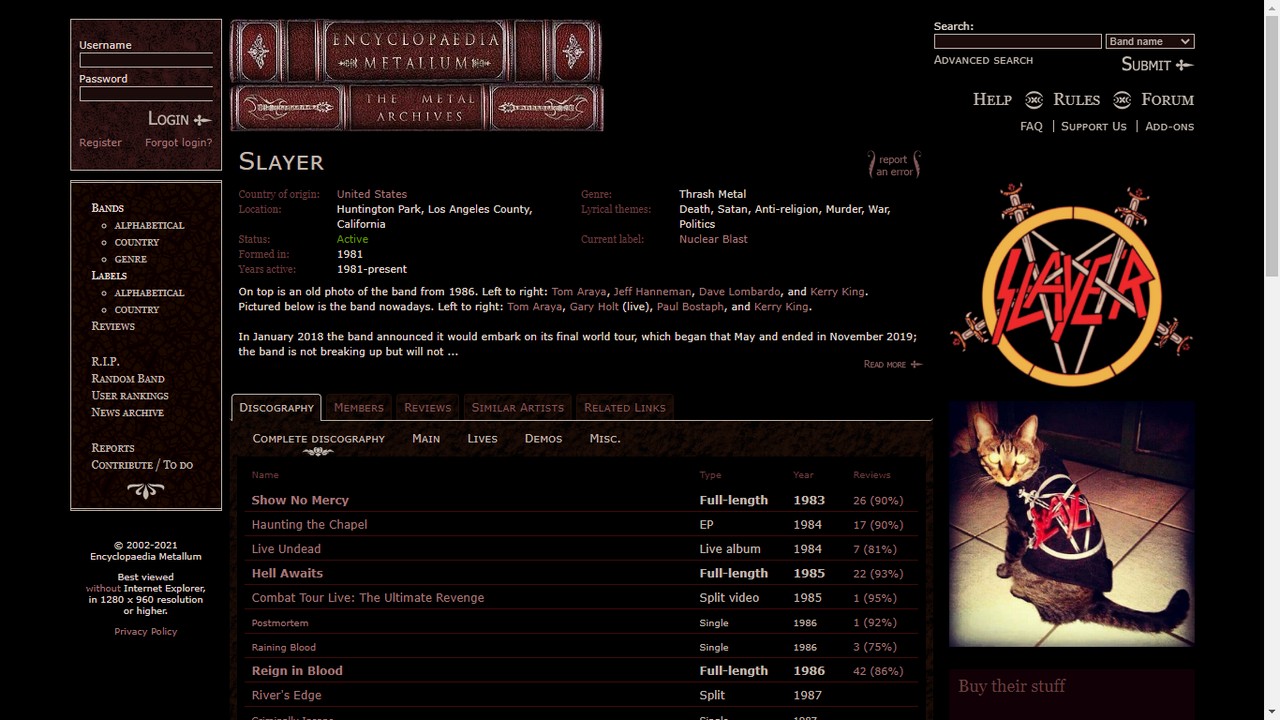The width and height of the screenshot is (1280, 720).
Task: Open the Reign in Blood album
Action: point(297,671)
